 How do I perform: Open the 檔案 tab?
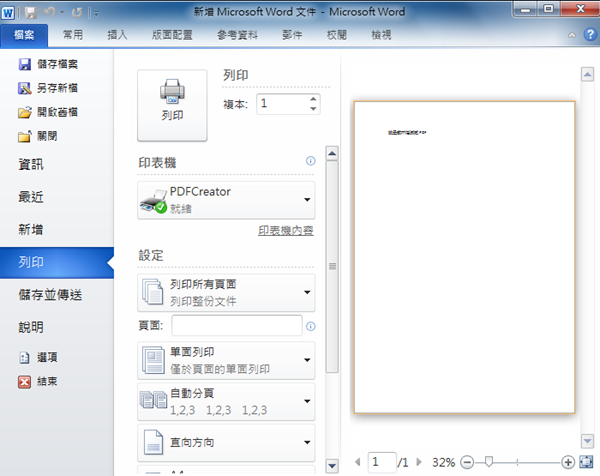tap(24, 35)
